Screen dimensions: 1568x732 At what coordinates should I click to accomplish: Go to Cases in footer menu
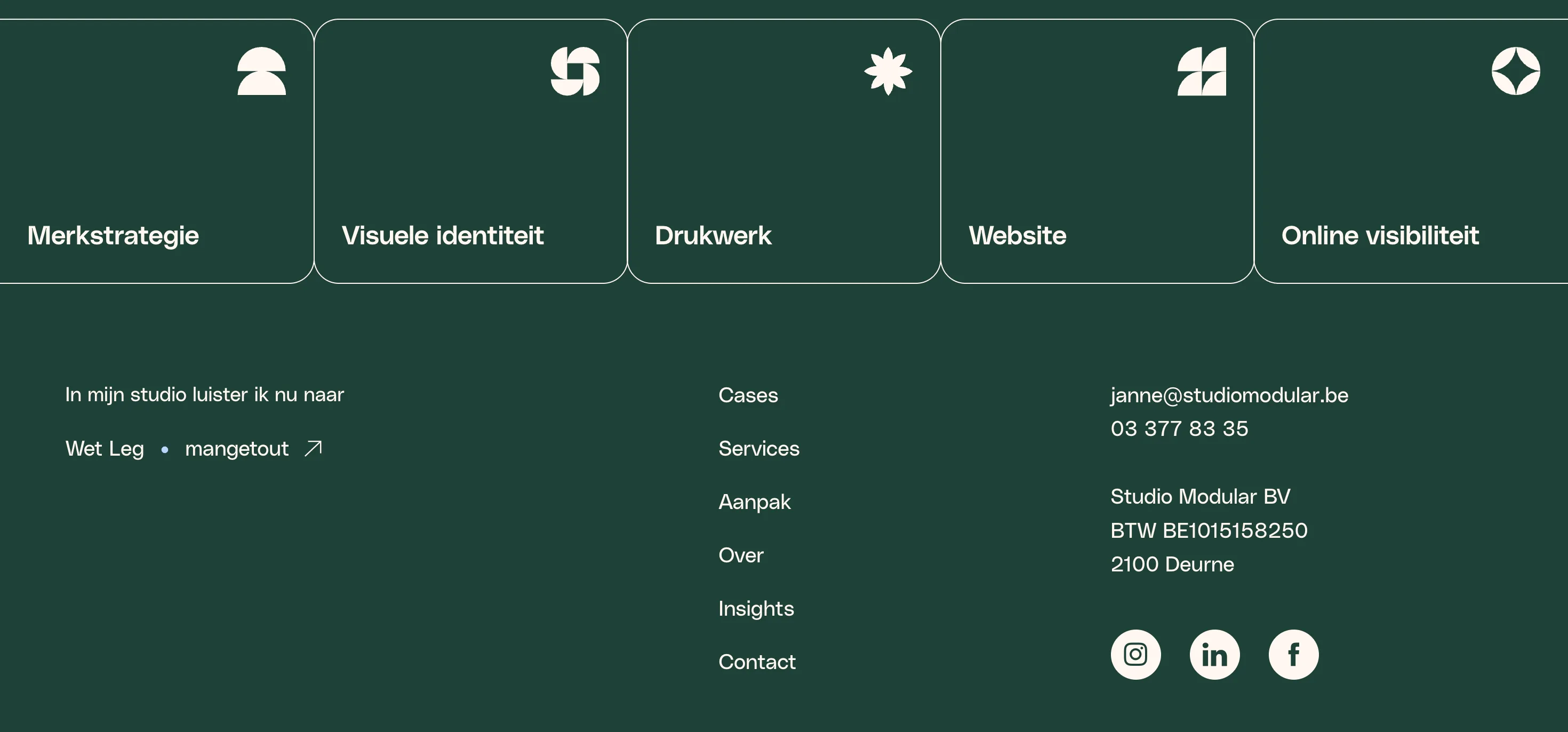(748, 395)
